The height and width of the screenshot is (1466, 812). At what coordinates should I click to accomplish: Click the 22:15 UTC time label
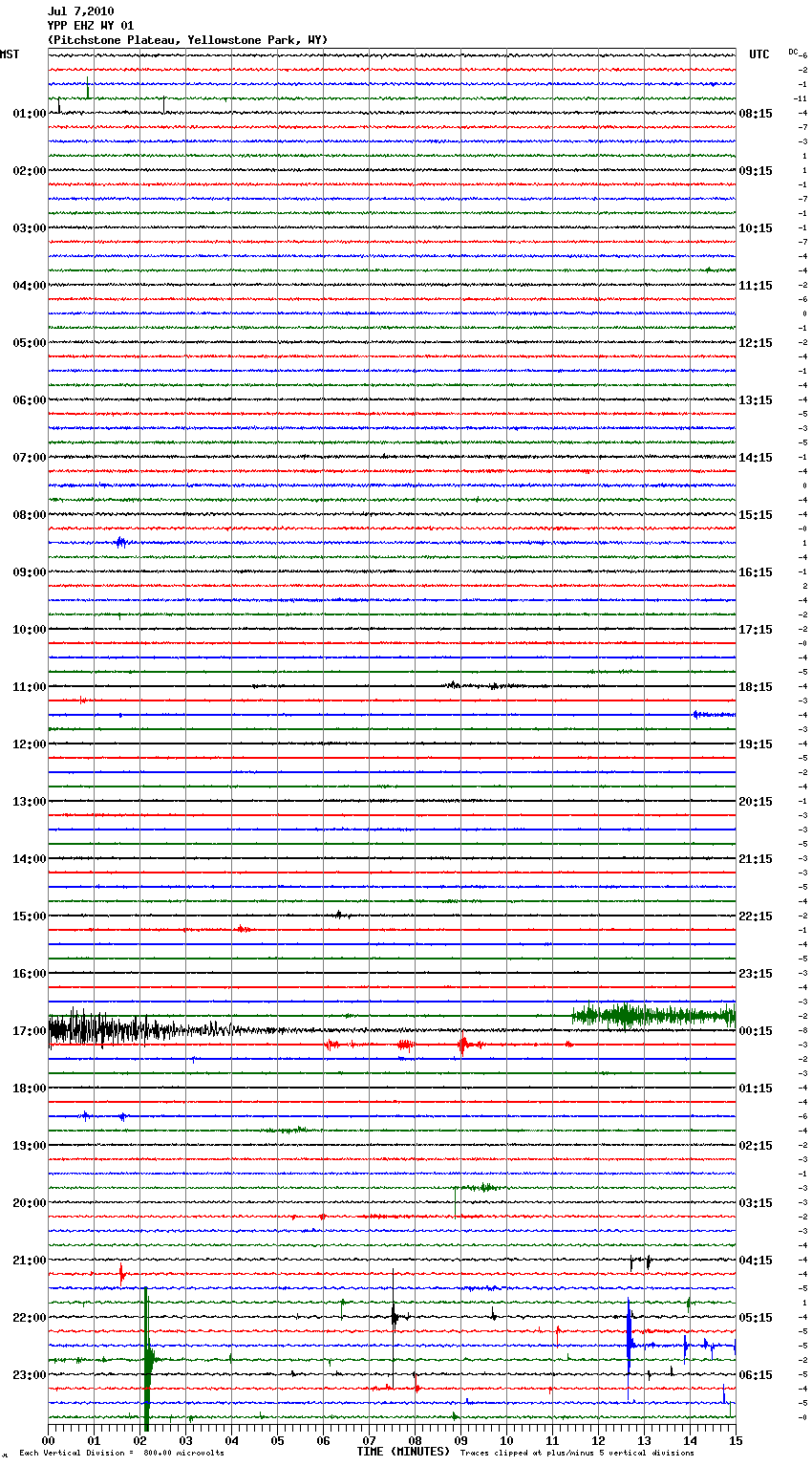pyautogui.click(x=756, y=916)
